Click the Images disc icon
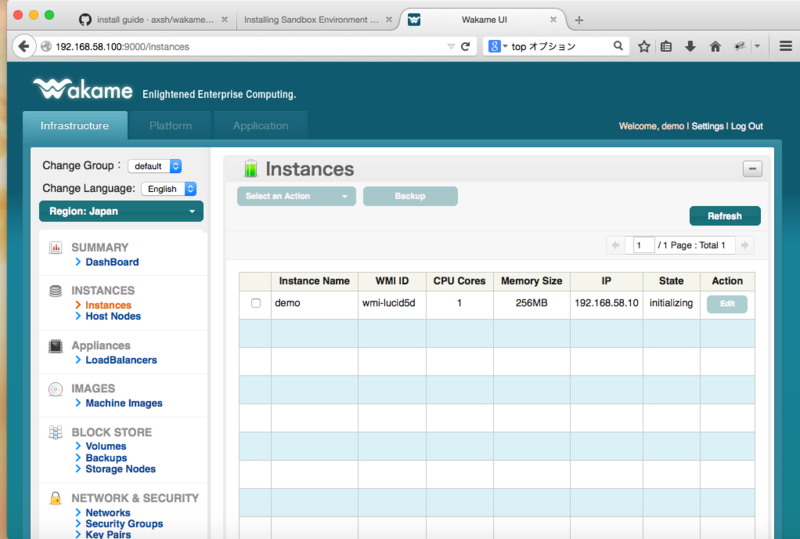The image size is (800, 539). click(56, 389)
